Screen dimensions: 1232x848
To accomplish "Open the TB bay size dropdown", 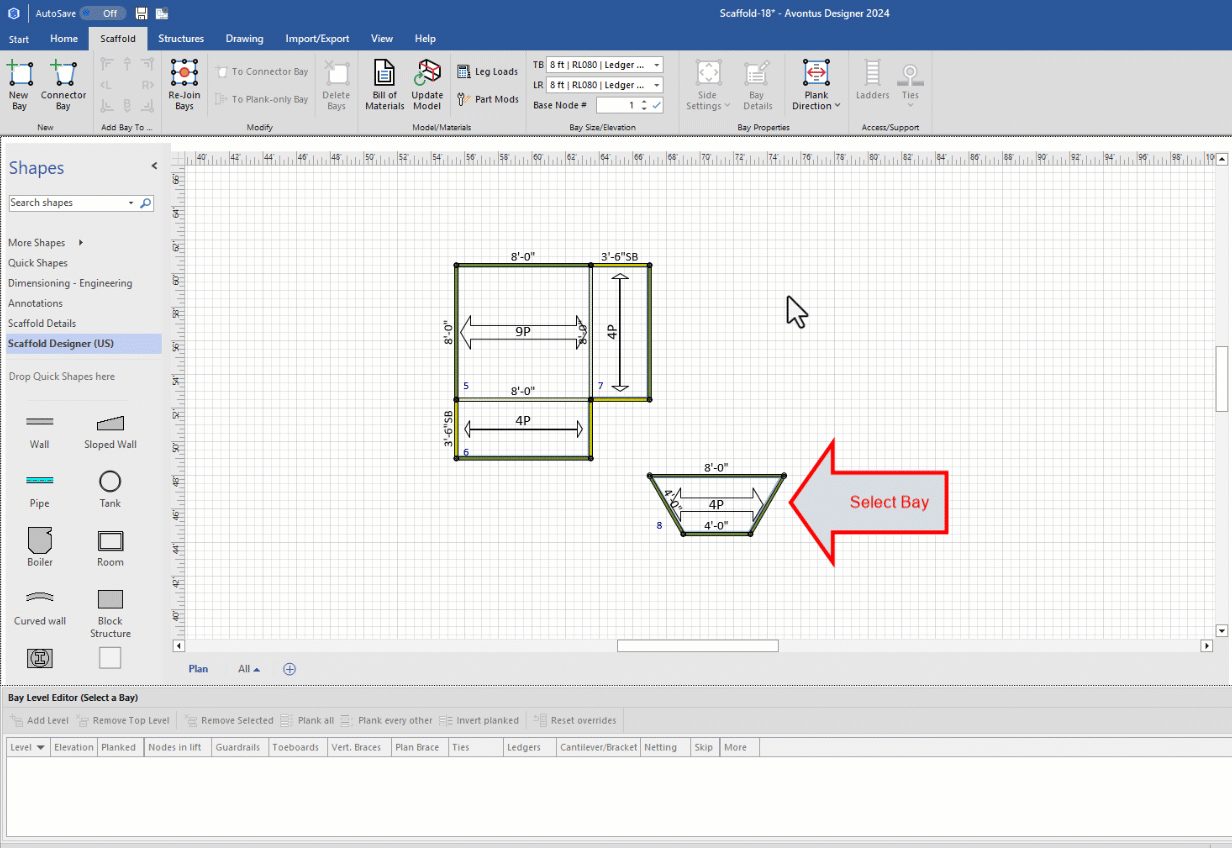I will [x=656, y=65].
